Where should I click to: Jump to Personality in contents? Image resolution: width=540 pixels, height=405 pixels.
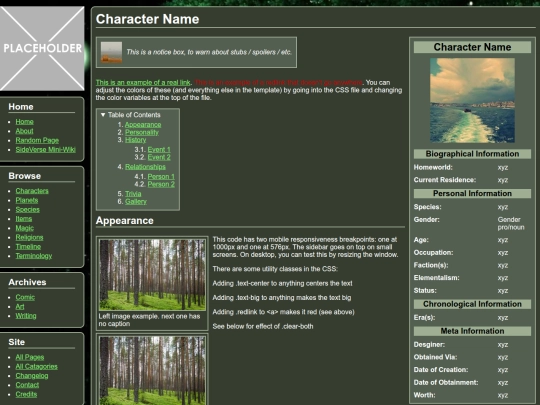142,132
